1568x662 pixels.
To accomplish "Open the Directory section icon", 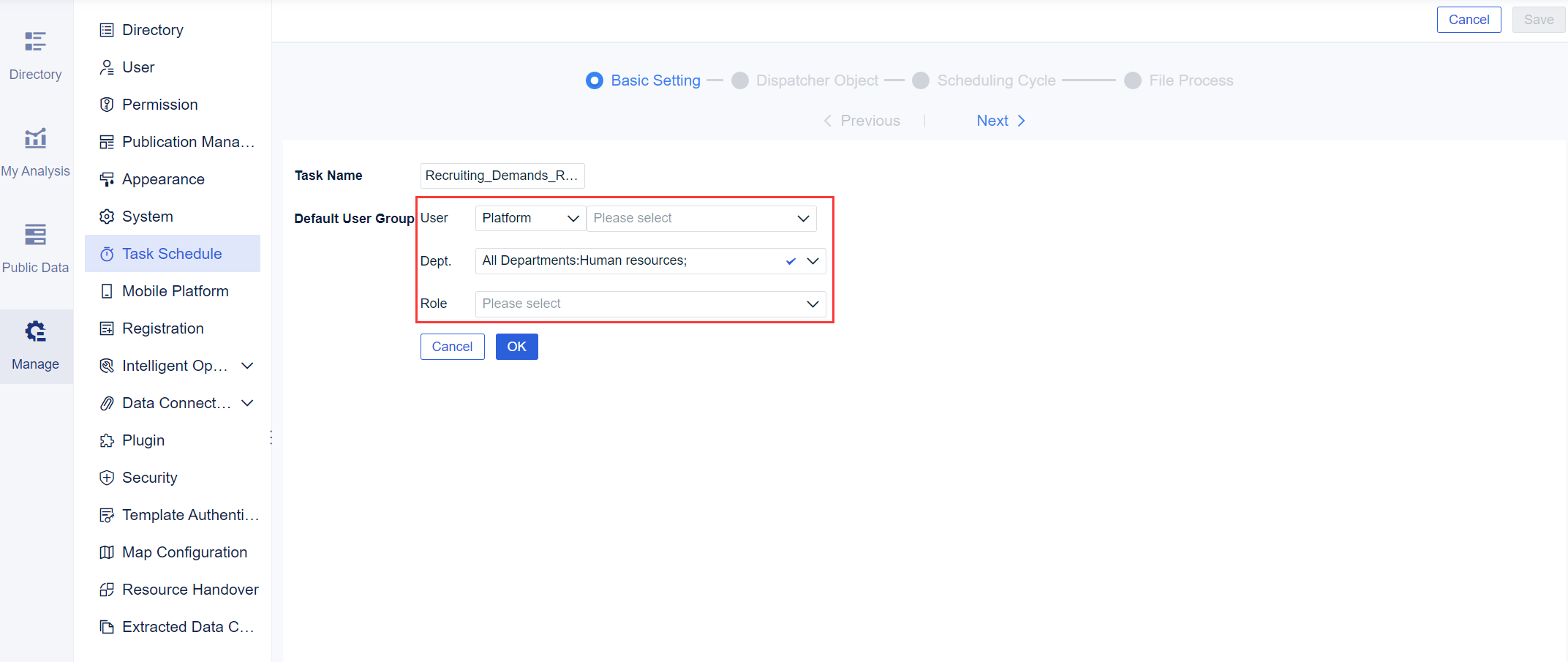I will [35, 42].
